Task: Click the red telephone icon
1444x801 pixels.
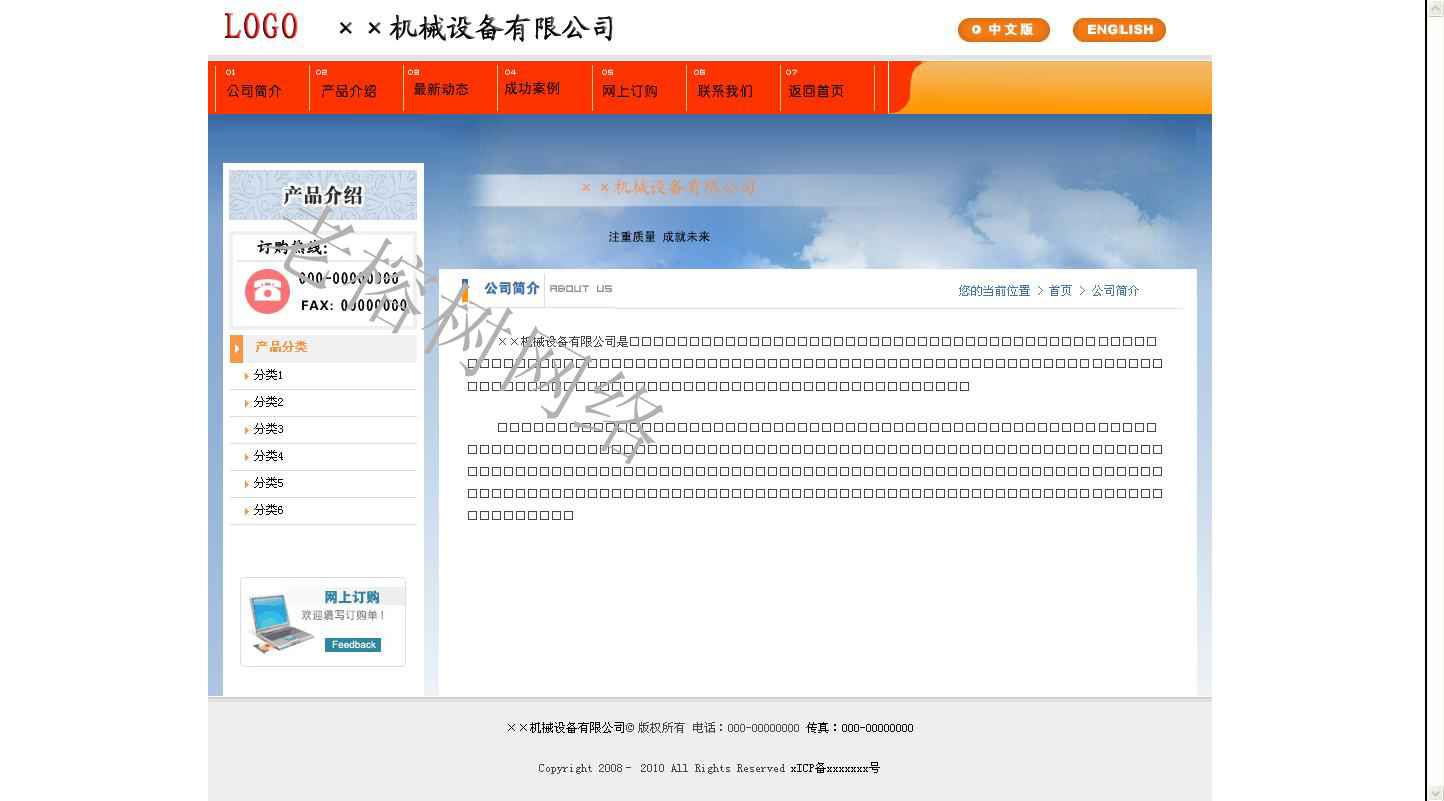Action: [x=267, y=291]
